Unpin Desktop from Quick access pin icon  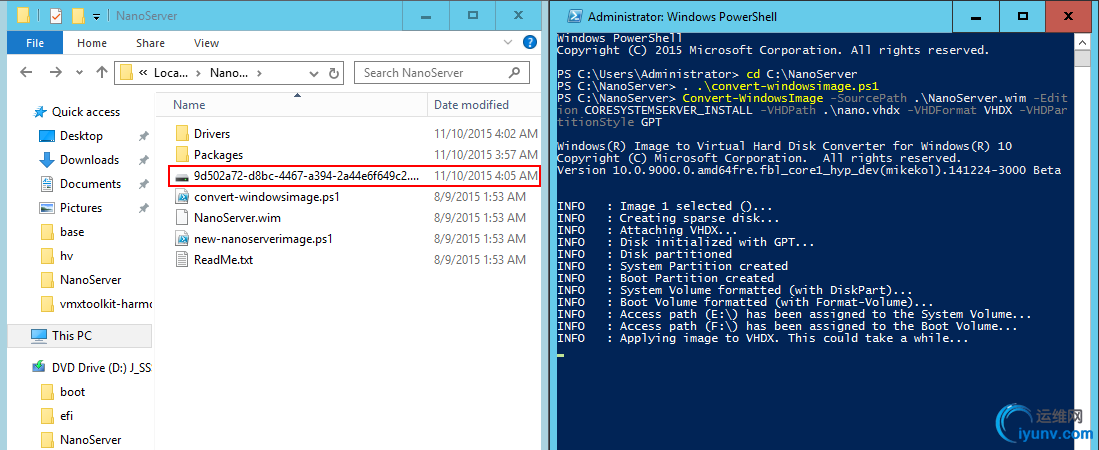click(144, 136)
